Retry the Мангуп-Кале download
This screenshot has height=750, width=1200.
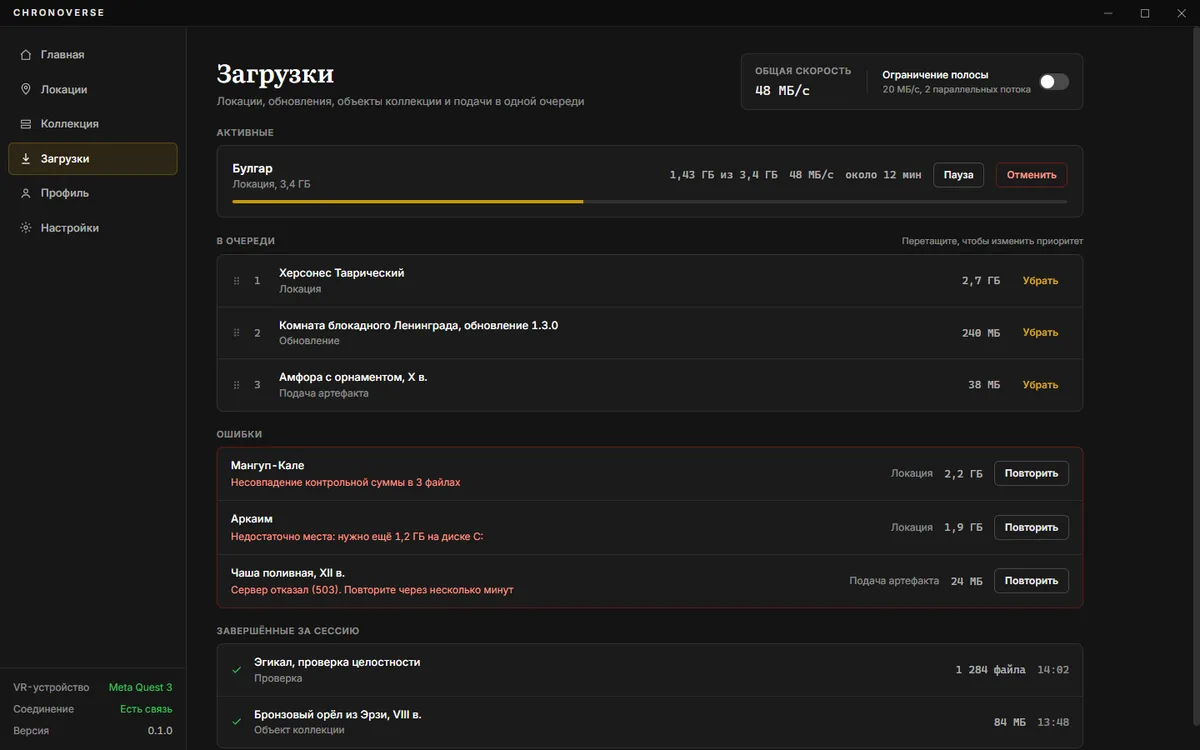(x=1031, y=474)
